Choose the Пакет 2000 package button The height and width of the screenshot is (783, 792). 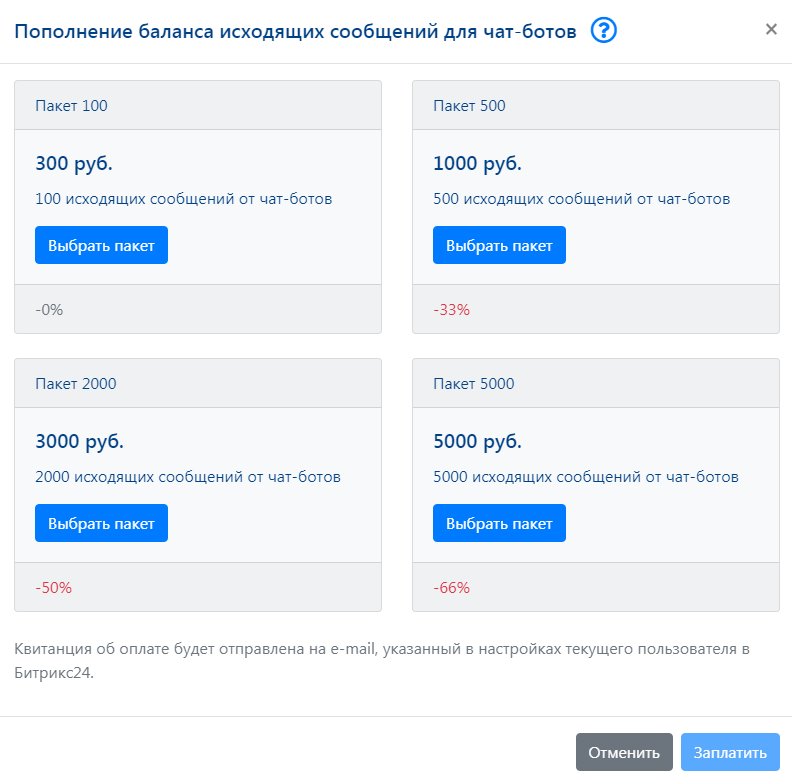[x=101, y=523]
